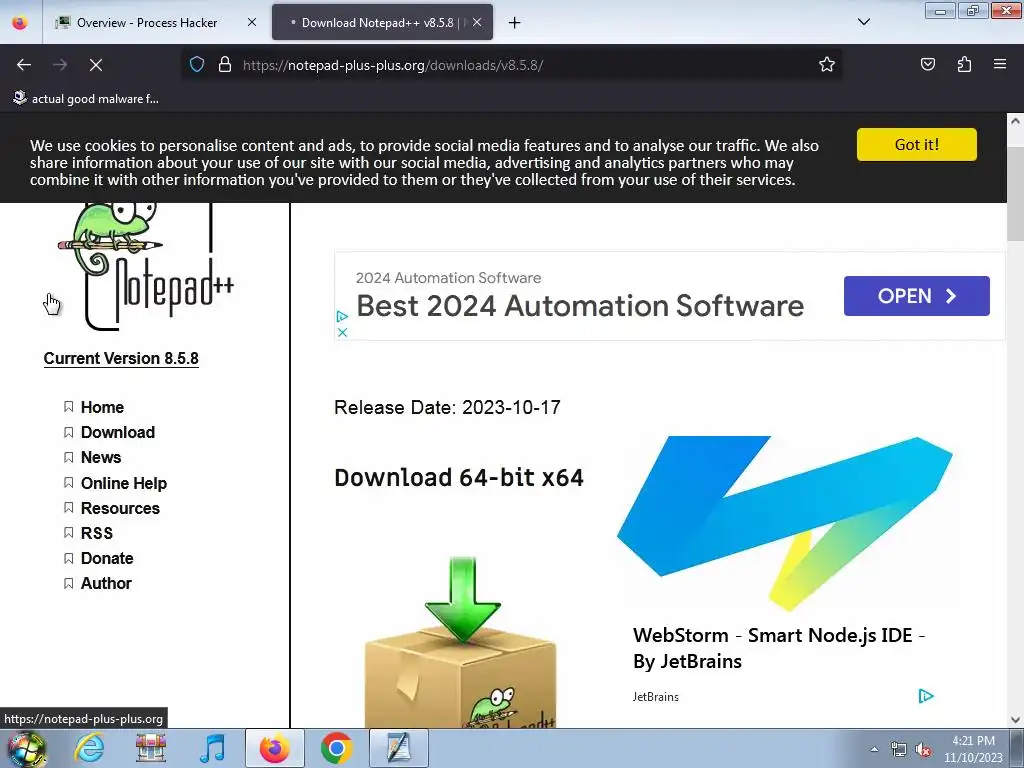This screenshot has width=1024, height=768.
Task: Open 'actual good malware f...' bookmark
Action: coord(86,99)
